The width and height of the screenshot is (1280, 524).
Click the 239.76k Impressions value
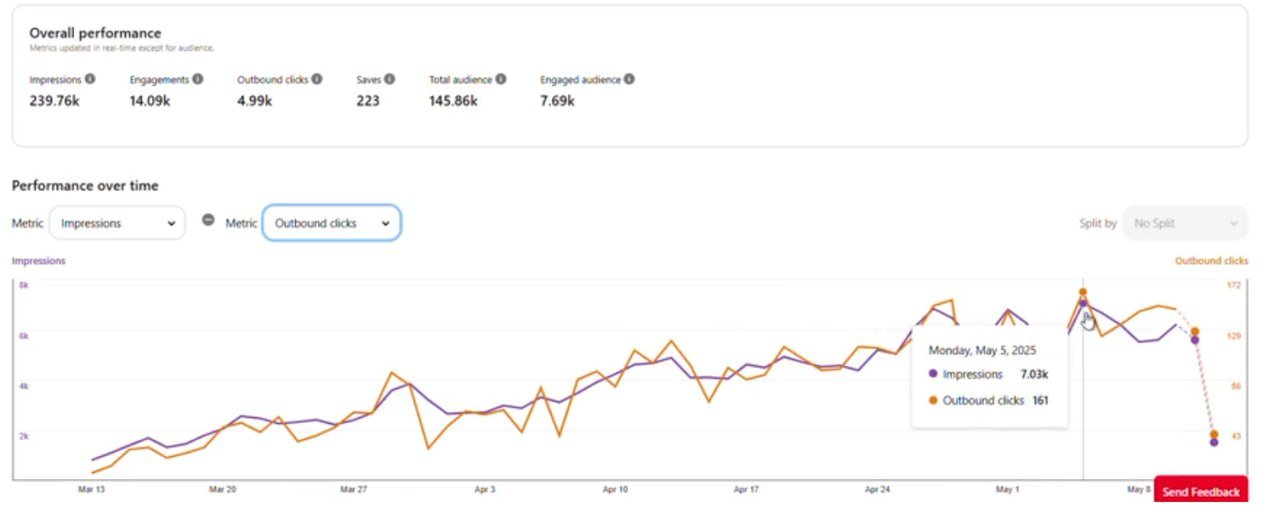click(54, 101)
